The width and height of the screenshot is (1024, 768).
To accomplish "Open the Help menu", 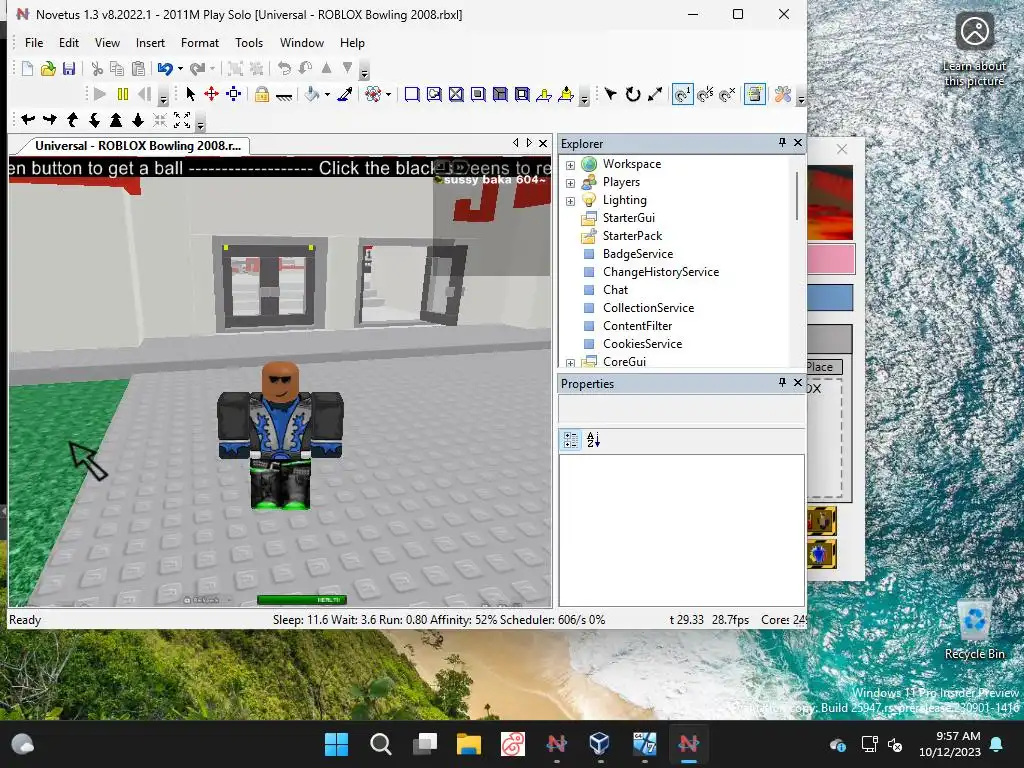I will [352, 42].
